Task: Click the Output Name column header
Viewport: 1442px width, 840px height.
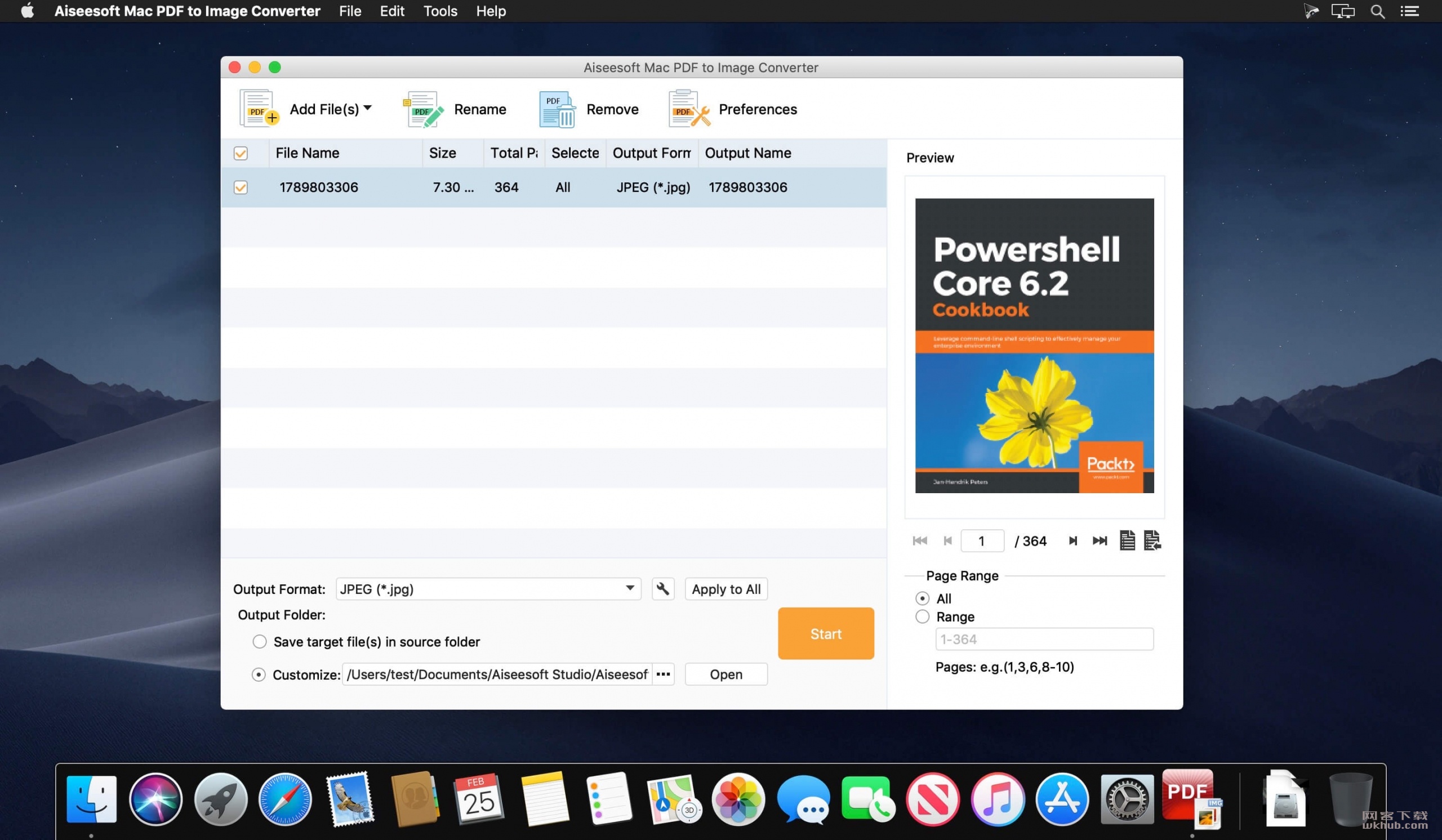Action: pos(792,153)
